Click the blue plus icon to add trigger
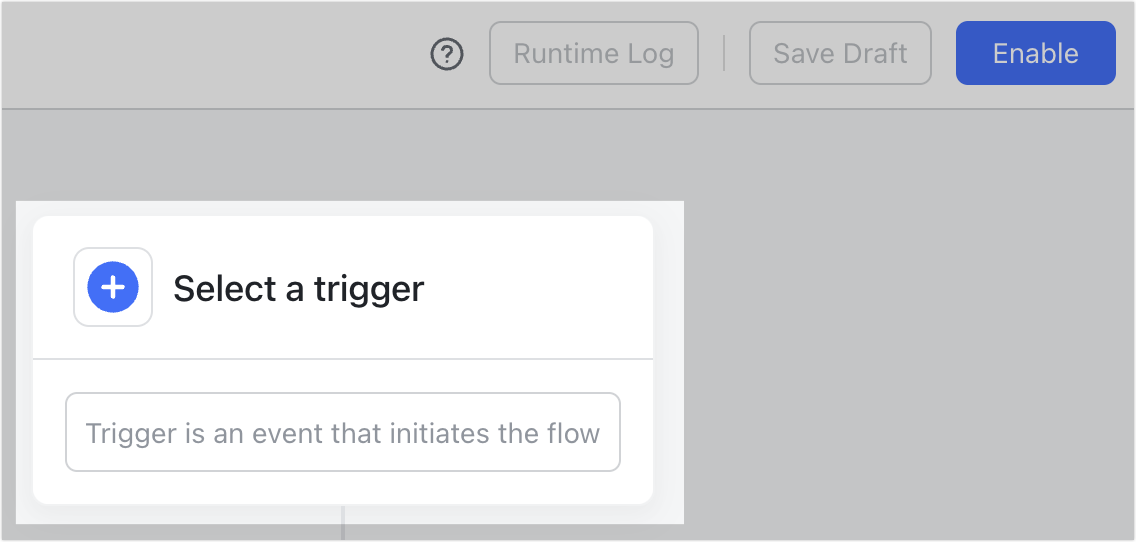This screenshot has width=1136, height=542. click(113, 288)
